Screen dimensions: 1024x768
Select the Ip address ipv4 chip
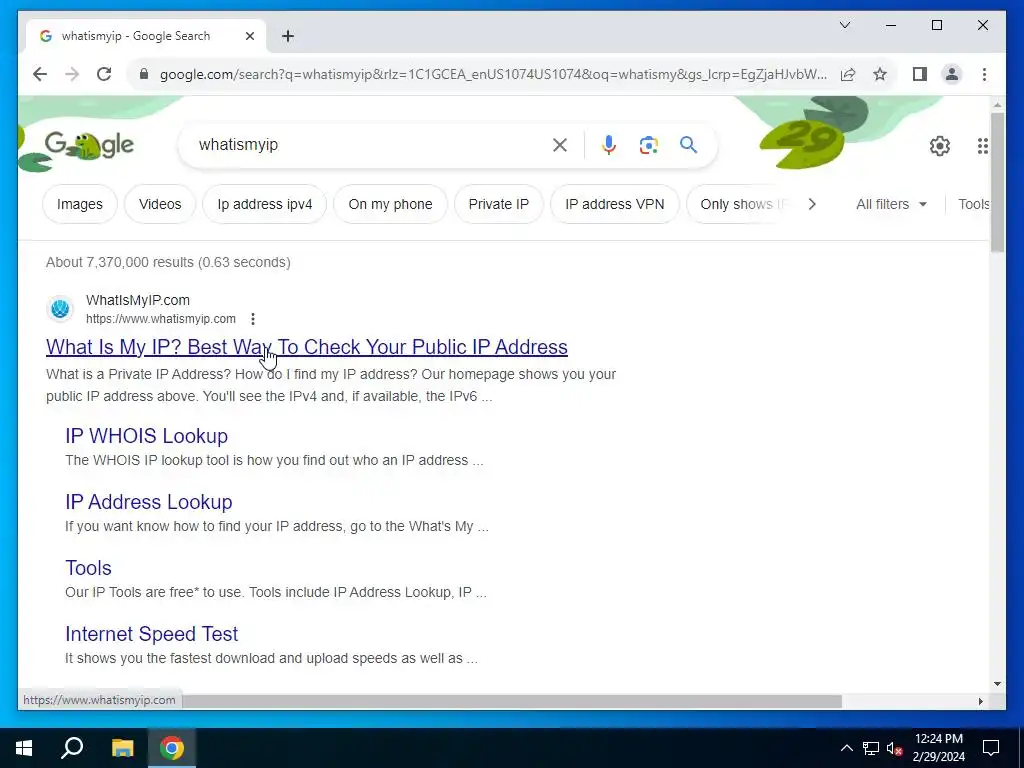coord(264,204)
